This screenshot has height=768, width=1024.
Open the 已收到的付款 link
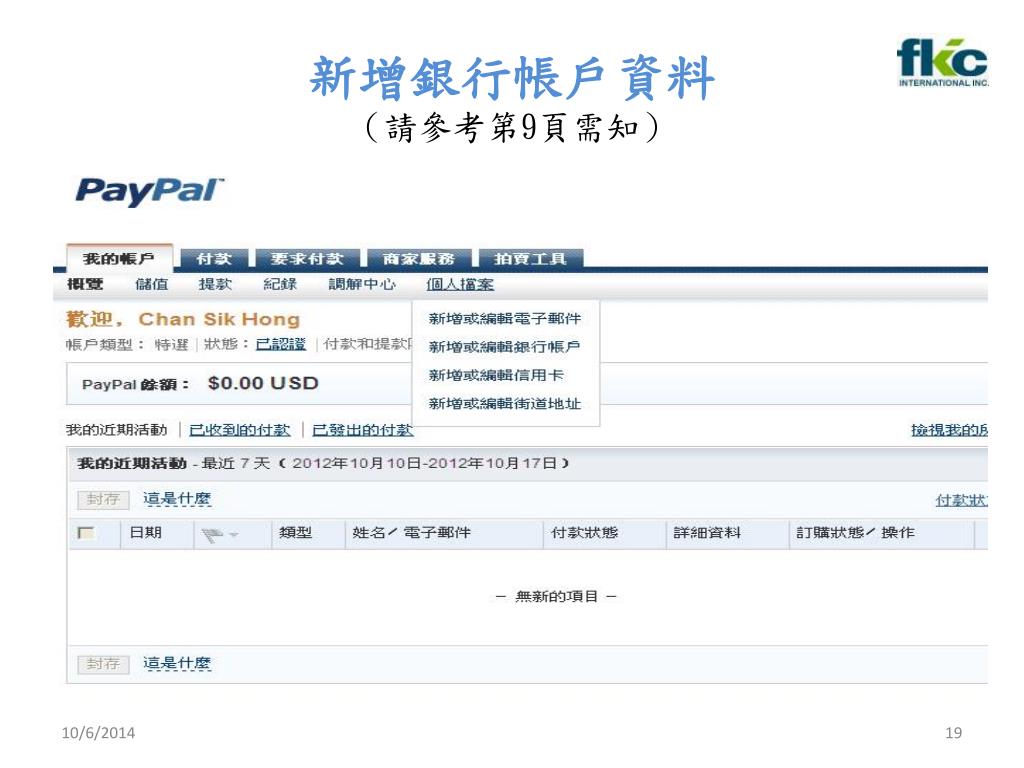[240, 430]
